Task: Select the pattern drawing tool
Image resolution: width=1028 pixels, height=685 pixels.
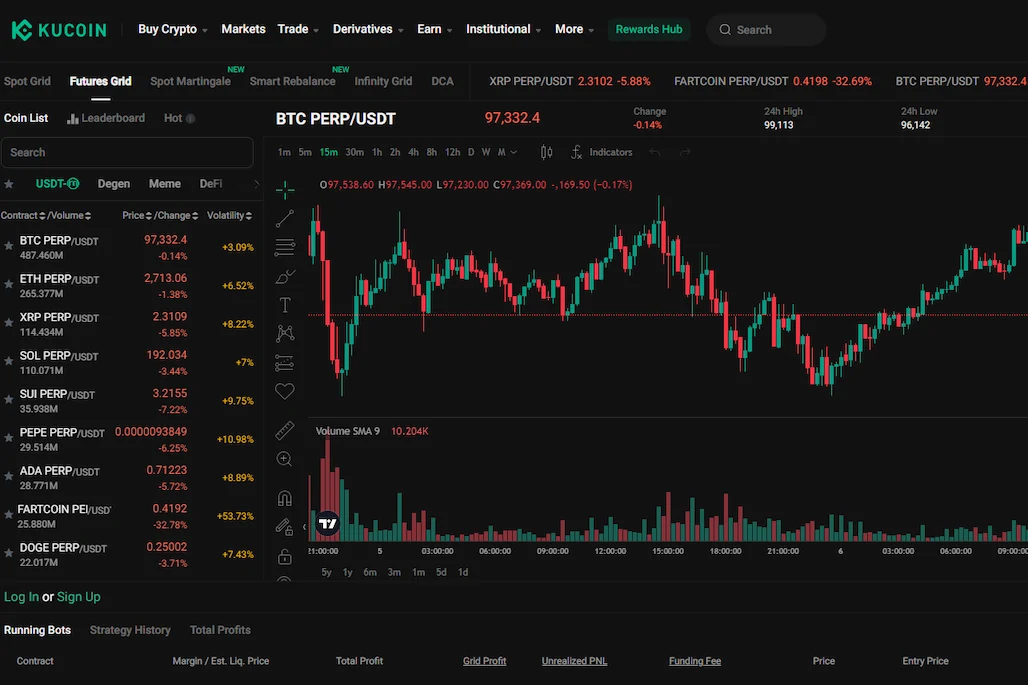Action: pos(285,334)
